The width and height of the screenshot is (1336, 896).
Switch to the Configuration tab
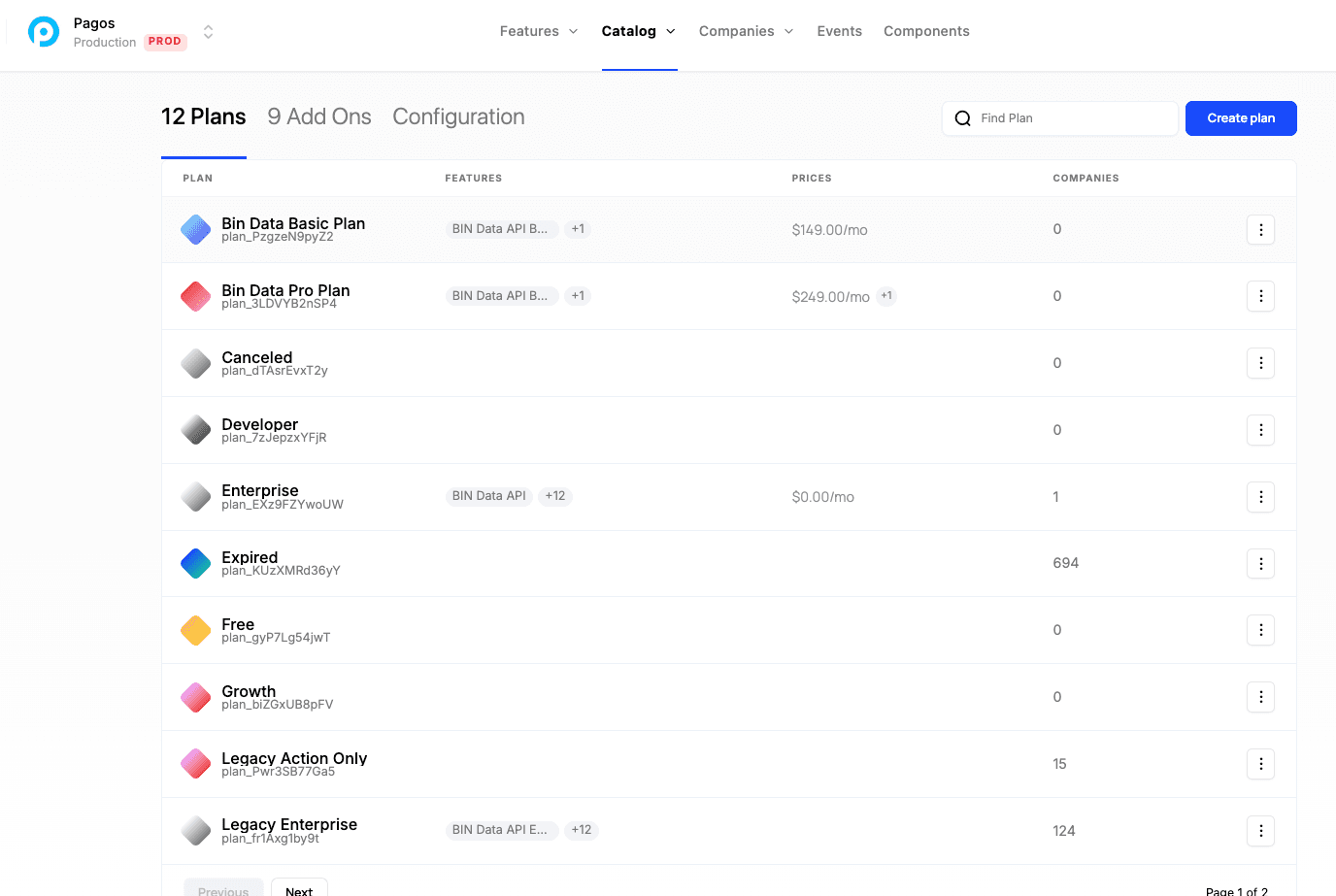pos(458,116)
